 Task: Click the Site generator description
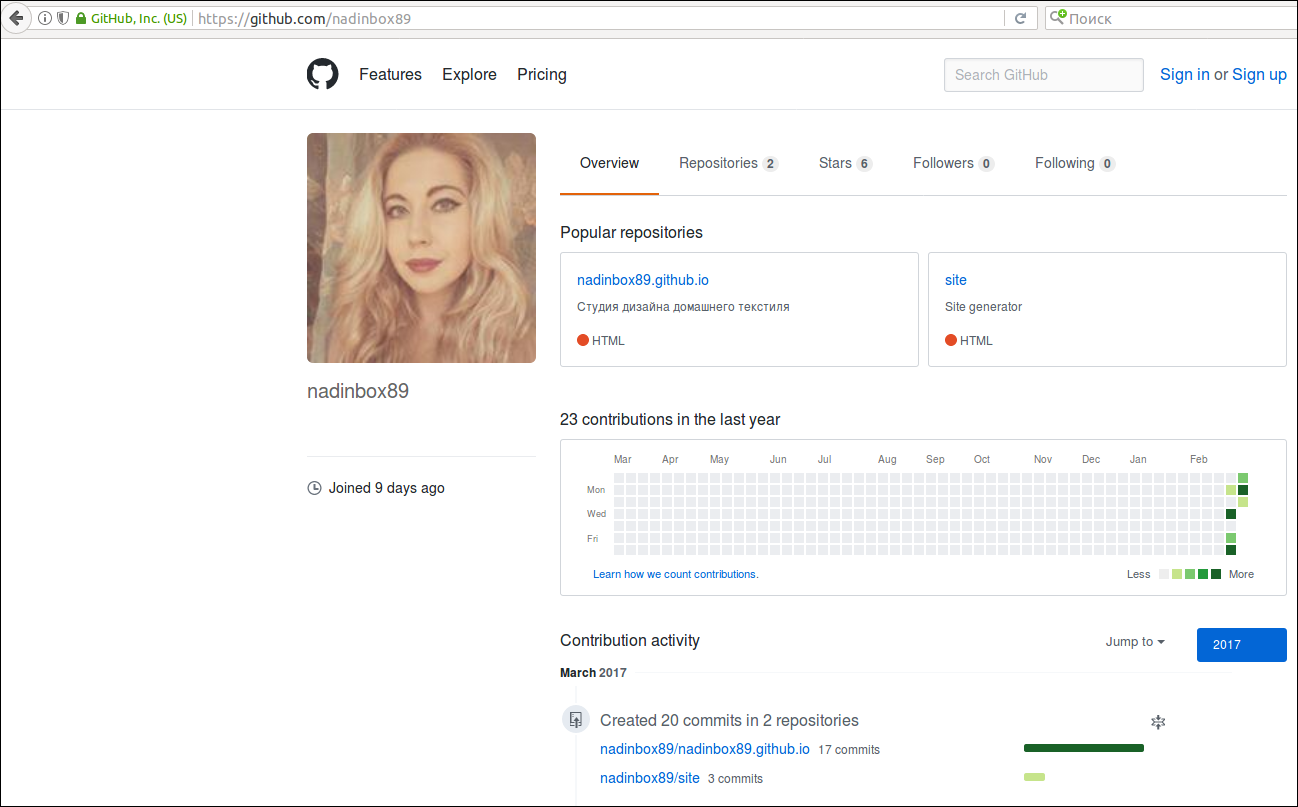click(x=983, y=307)
